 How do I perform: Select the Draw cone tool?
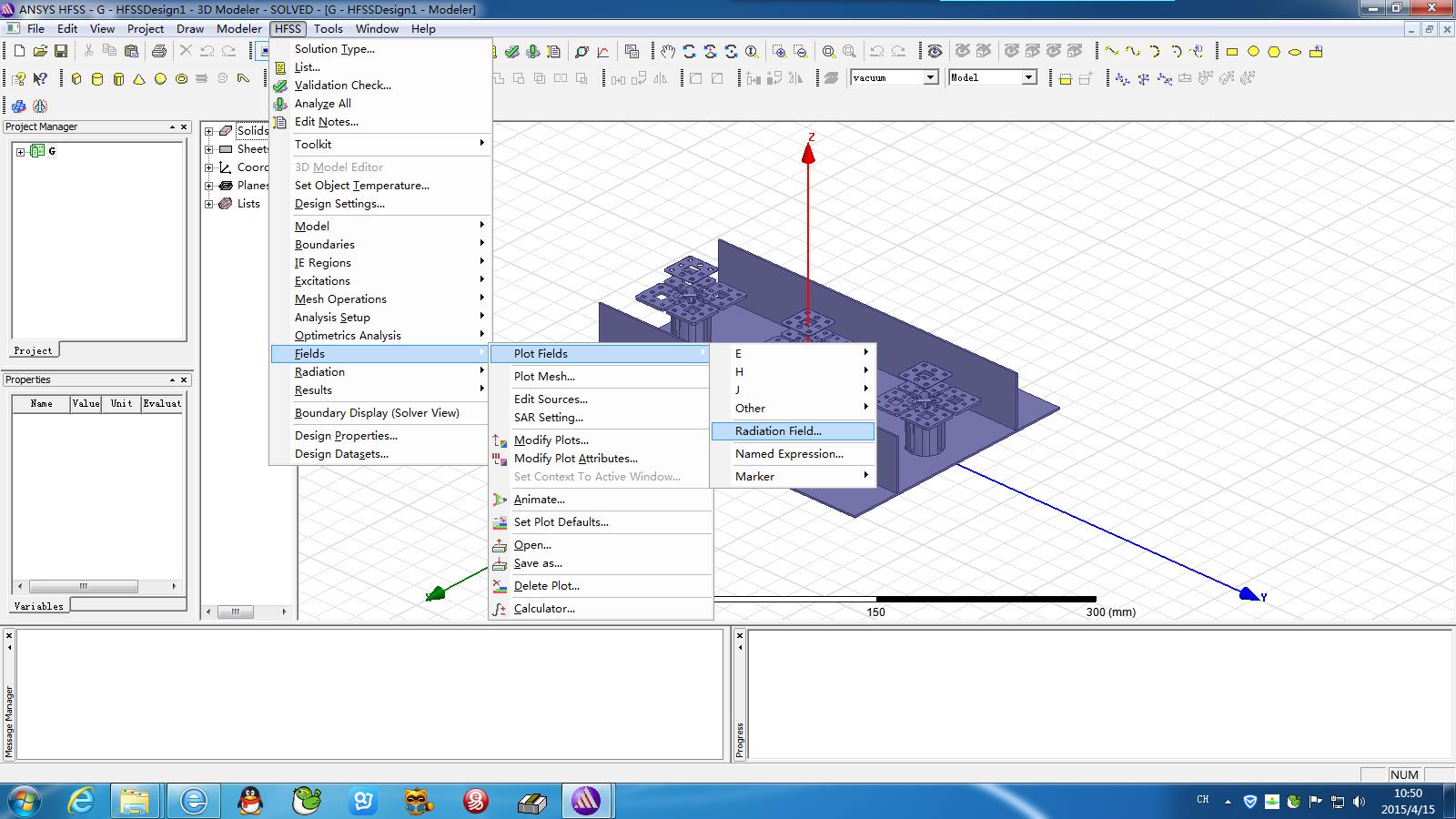[x=139, y=79]
